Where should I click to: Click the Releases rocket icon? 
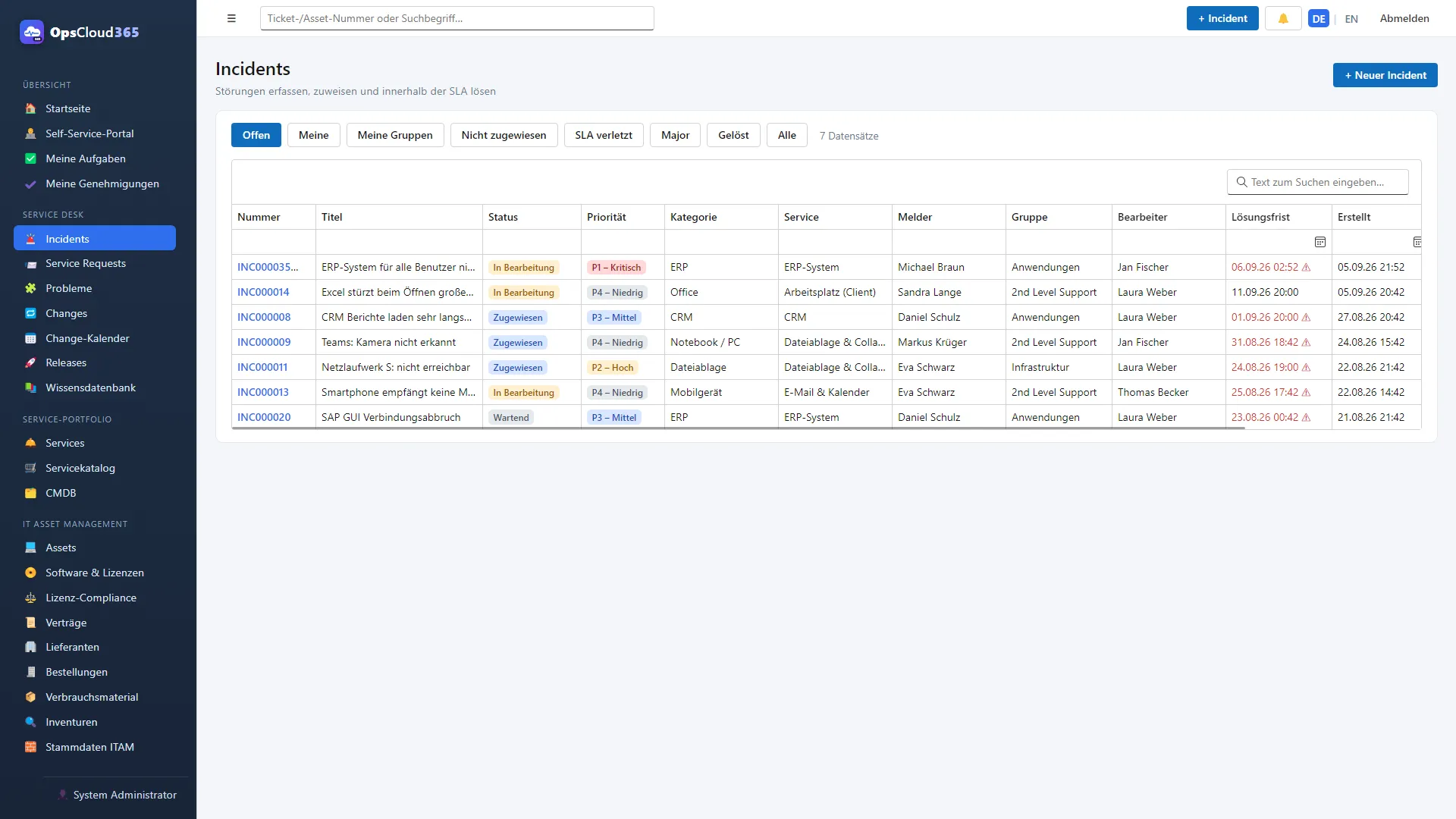pyautogui.click(x=30, y=362)
